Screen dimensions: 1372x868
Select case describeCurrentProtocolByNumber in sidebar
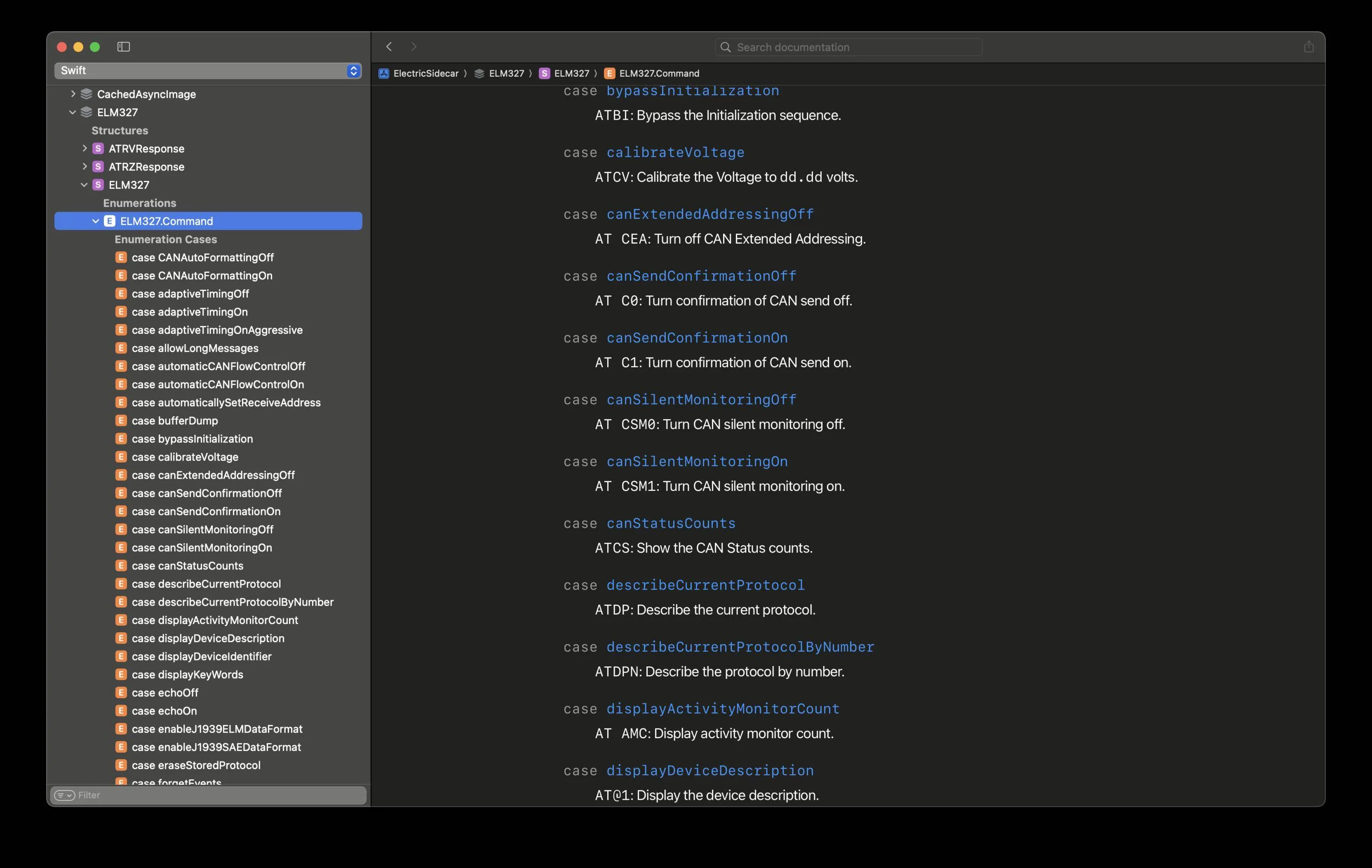(232, 602)
